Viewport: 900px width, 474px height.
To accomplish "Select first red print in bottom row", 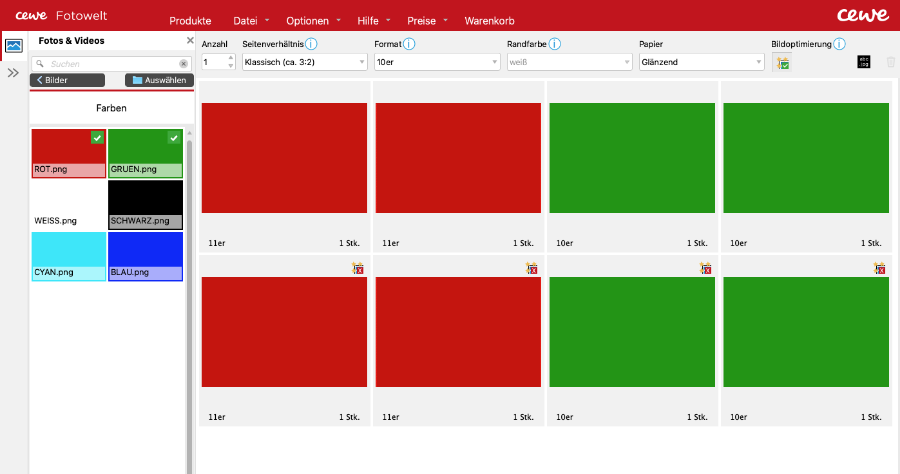I will (284, 332).
